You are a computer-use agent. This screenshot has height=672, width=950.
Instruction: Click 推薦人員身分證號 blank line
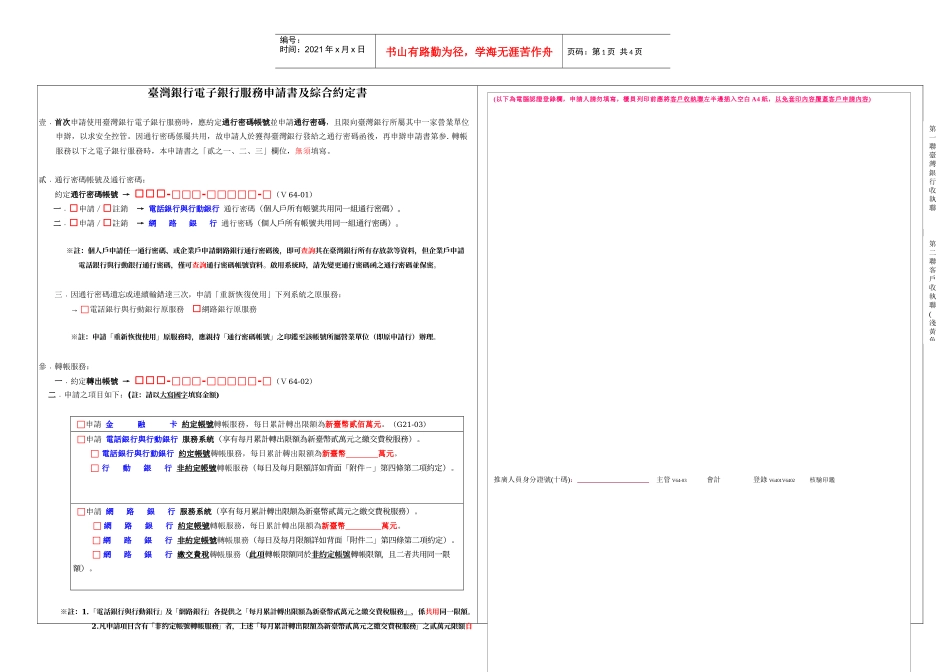[x=613, y=480]
